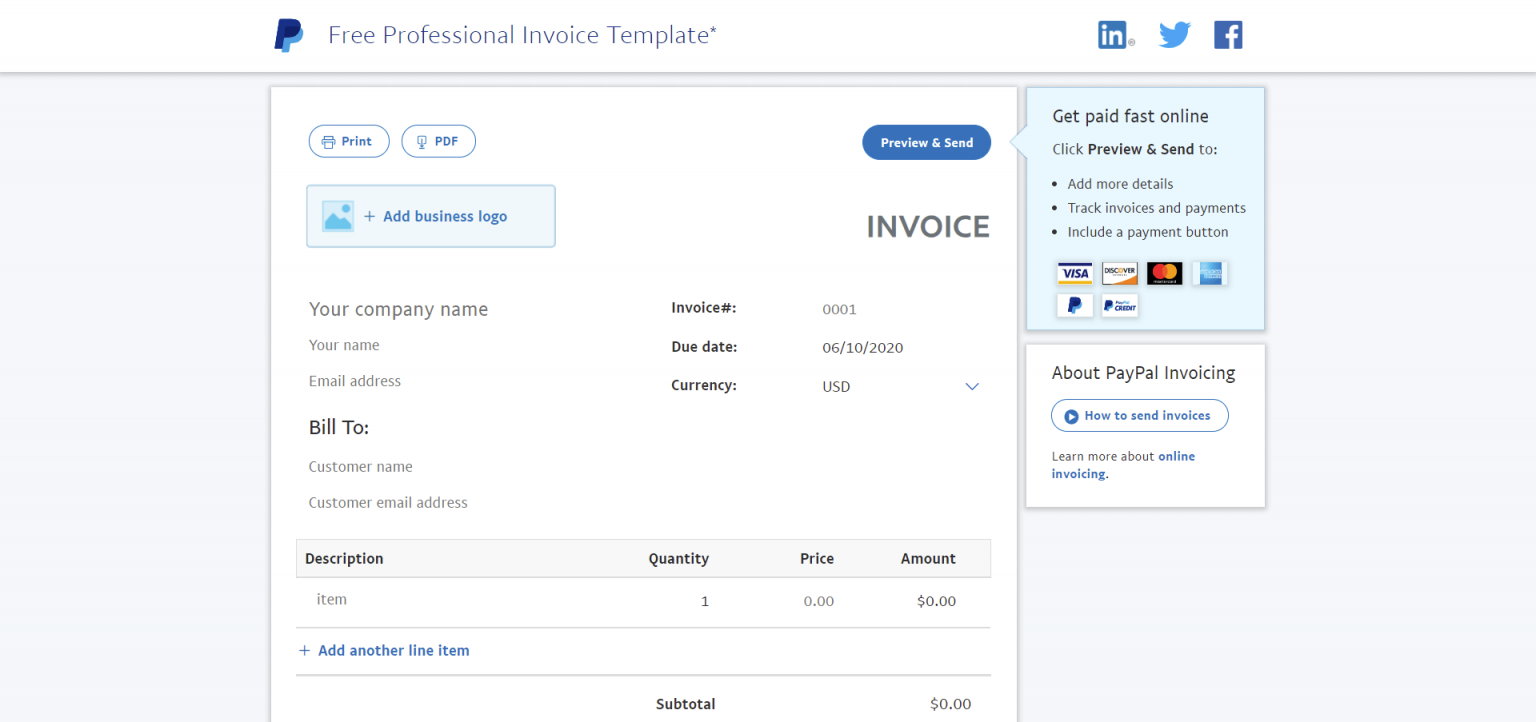
Task: Open PayPal's Facebook page
Action: [1228, 33]
